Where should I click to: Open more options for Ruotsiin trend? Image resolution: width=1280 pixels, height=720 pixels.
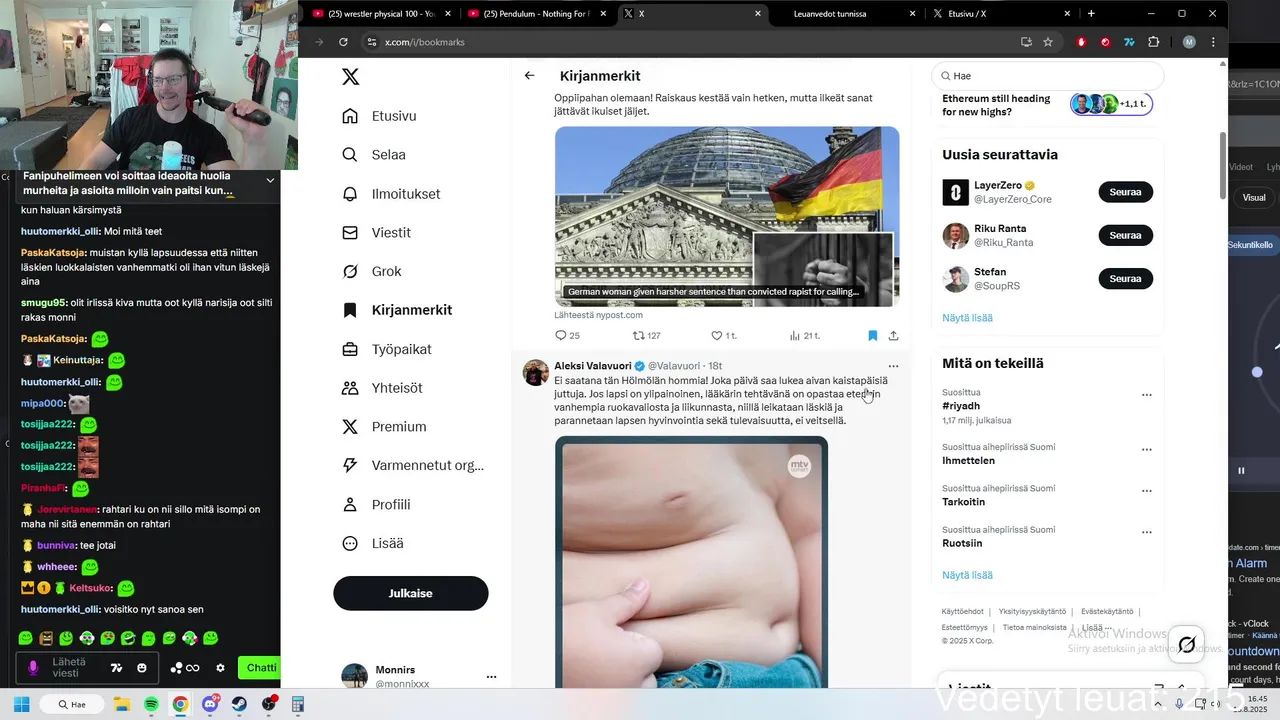coord(1147,532)
